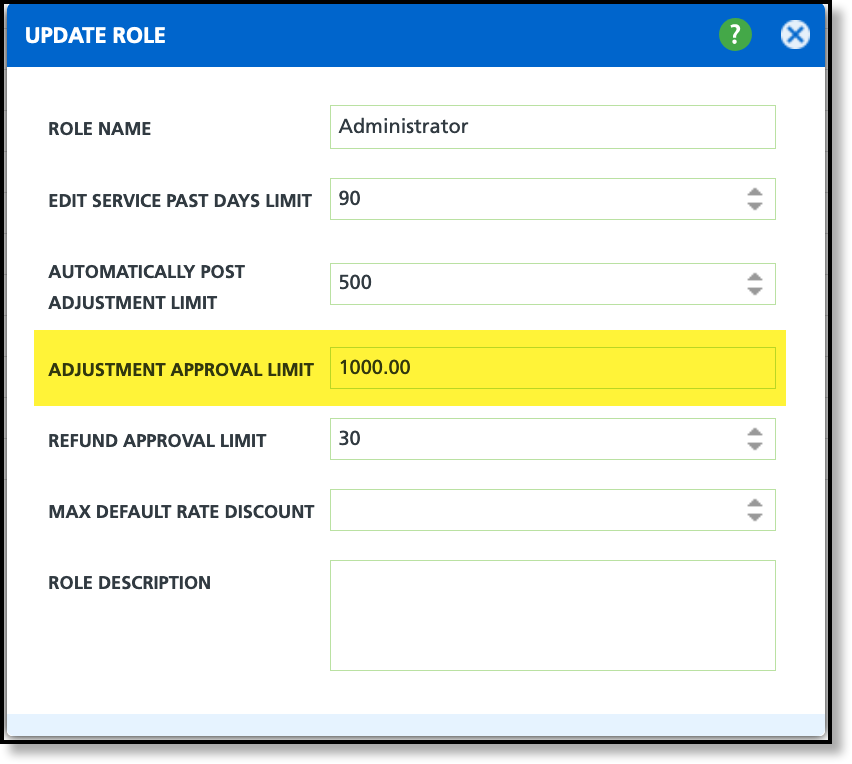The width and height of the screenshot is (852, 764).
Task: Click the Role Name input field
Action: click(553, 127)
